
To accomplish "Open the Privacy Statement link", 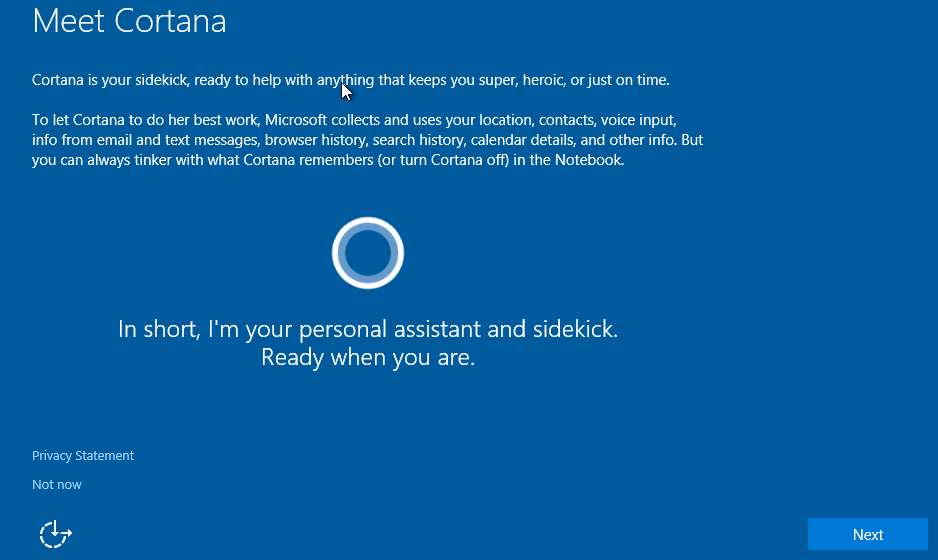I will 83,456.
